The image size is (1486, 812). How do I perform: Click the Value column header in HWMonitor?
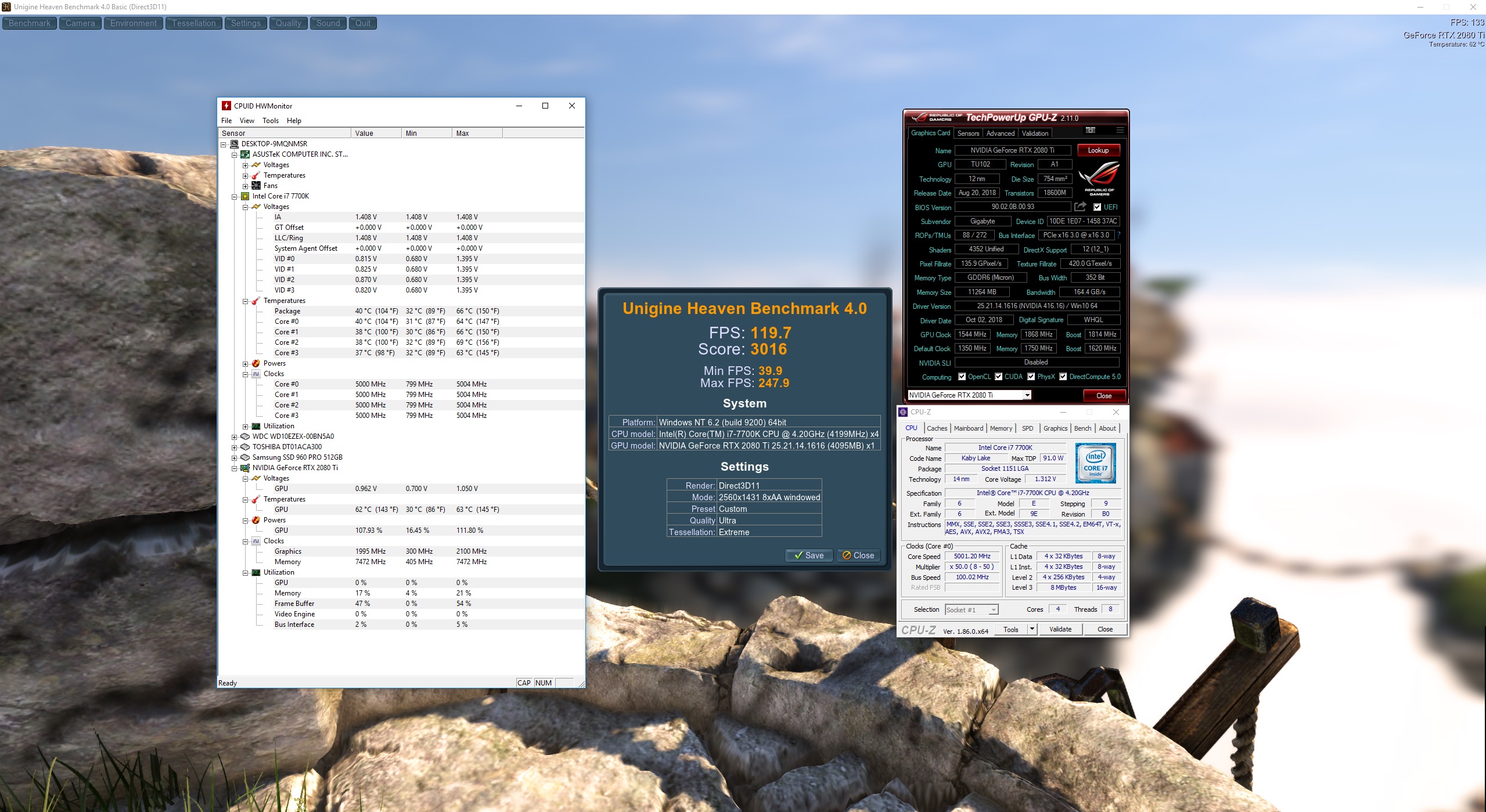(376, 133)
